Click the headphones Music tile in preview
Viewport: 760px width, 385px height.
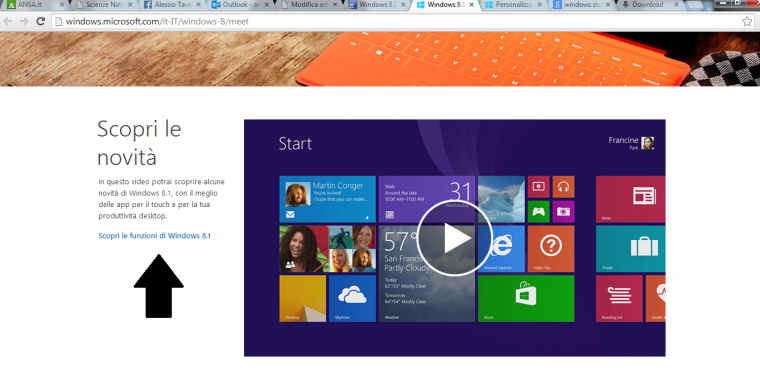(563, 187)
